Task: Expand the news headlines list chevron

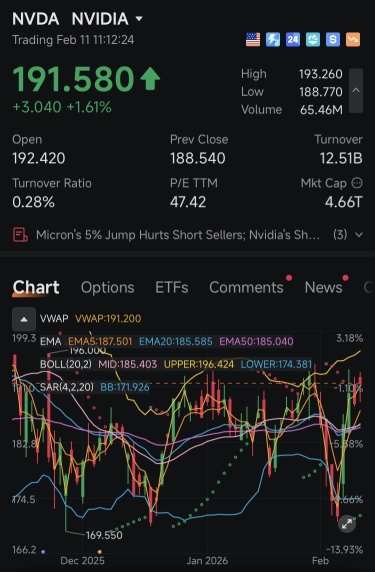Action: (359, 235)
